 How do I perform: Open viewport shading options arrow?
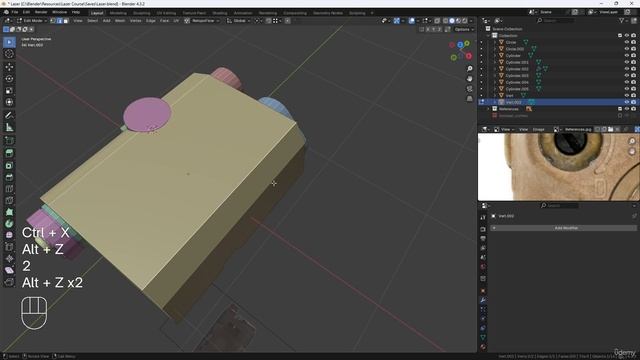click(x=471, y=20)
